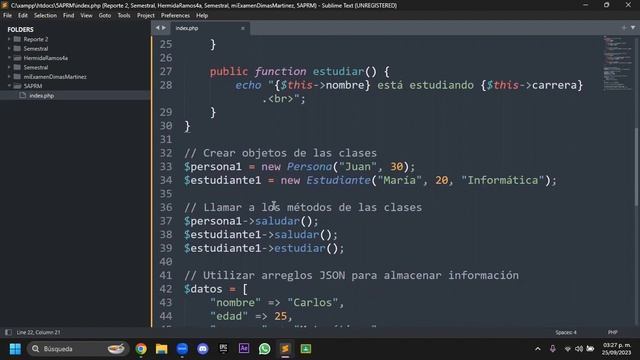Open the green app on taskbar

click(x=306, y=349)
